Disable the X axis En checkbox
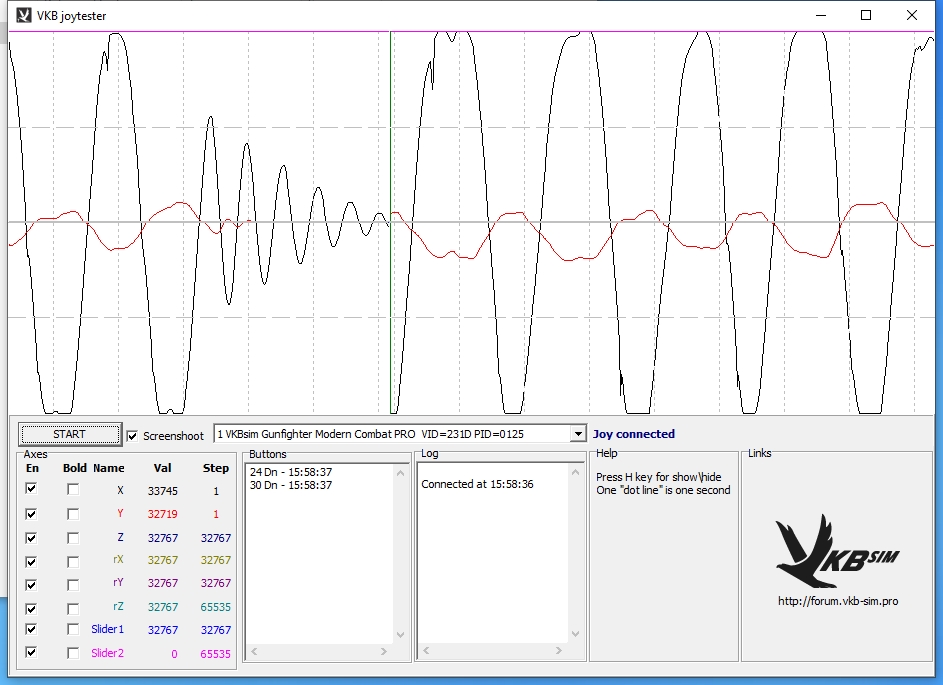Viewport: 943px width, 685px height. 32,490
